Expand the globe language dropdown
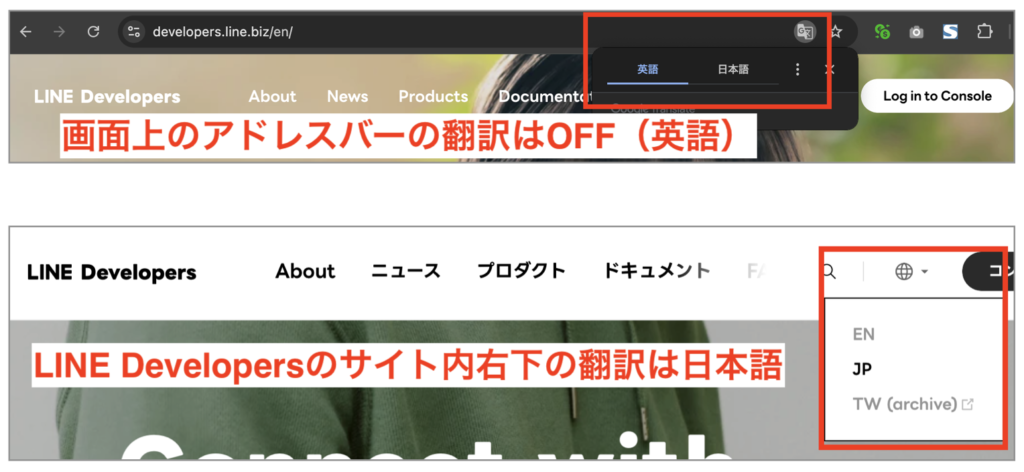Screen dimensions: 1024x472 [911, 271]
